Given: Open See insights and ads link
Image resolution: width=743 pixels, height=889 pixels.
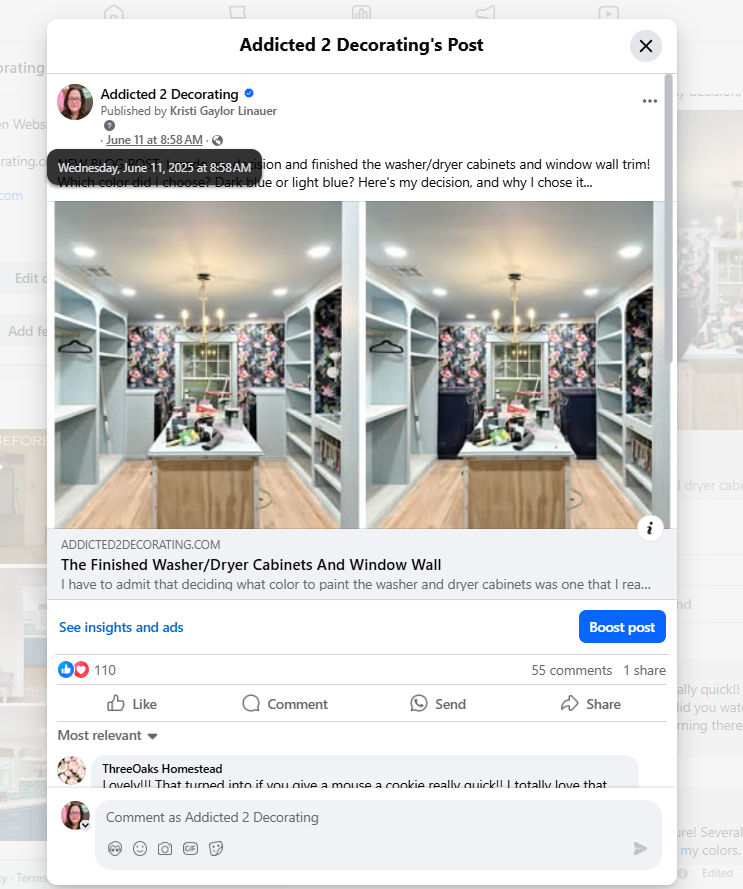Looking at the screenshot, I should point(121,627).
